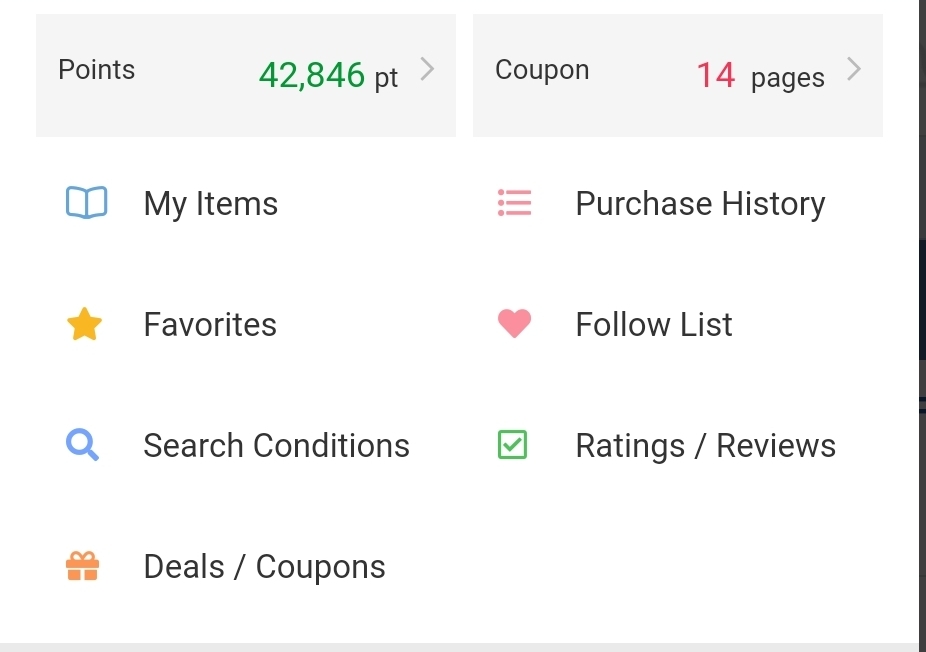Viewport: 926px width, 652px height.
Task: Expand Points details with chevron arrow
Action: coord(428,69)
